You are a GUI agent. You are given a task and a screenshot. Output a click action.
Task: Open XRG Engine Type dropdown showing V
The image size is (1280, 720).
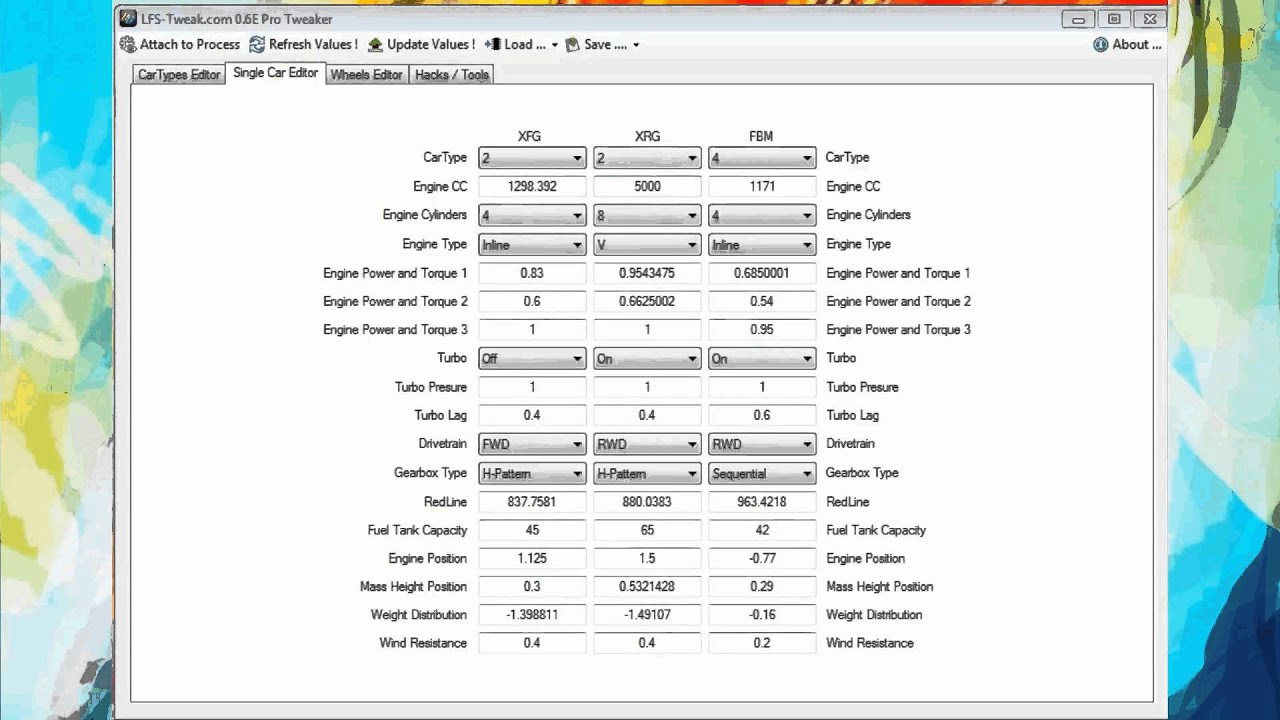[647, 245]
